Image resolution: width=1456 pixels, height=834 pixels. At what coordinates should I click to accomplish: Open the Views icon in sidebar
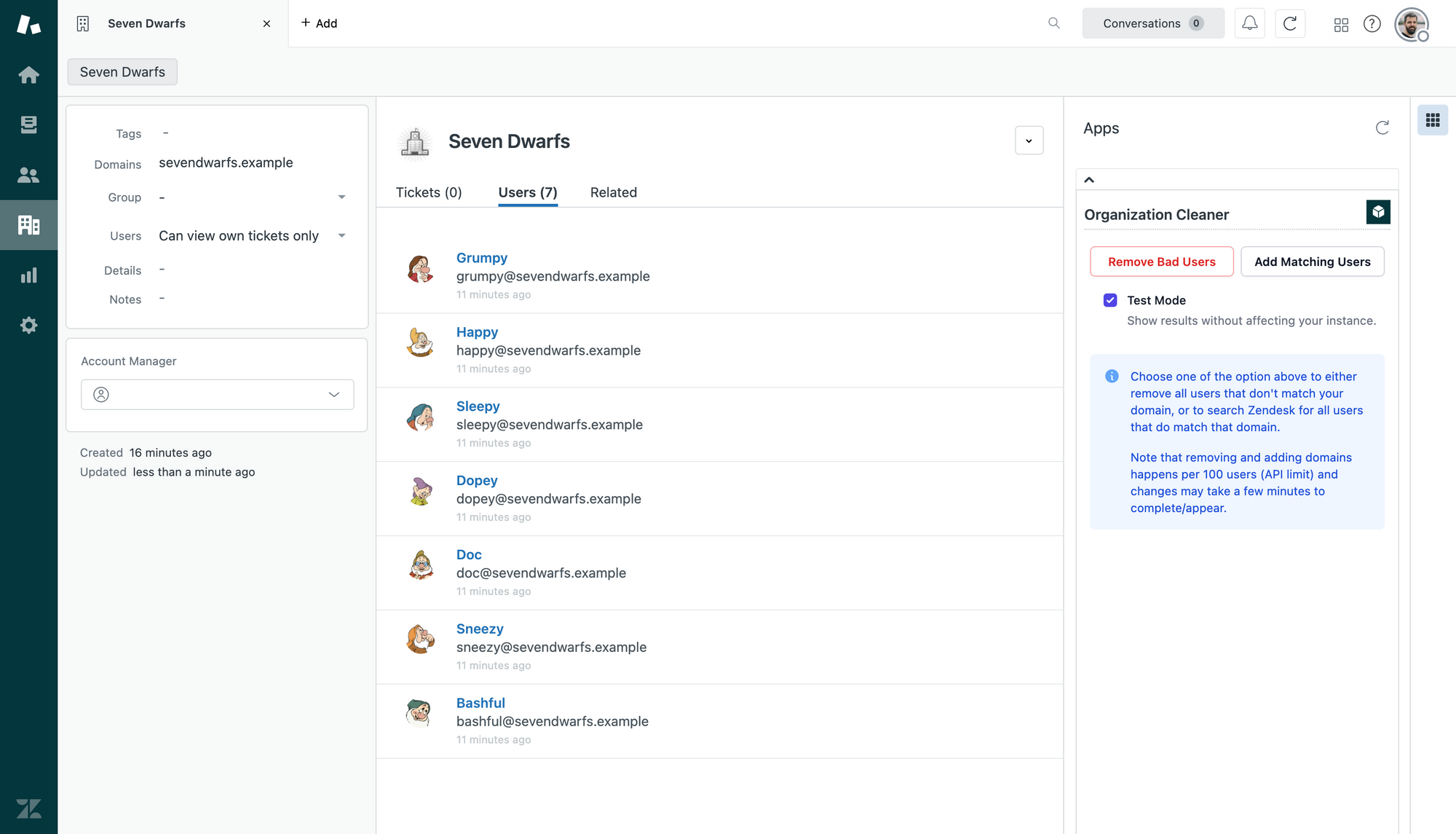click(x=28, y=125)
